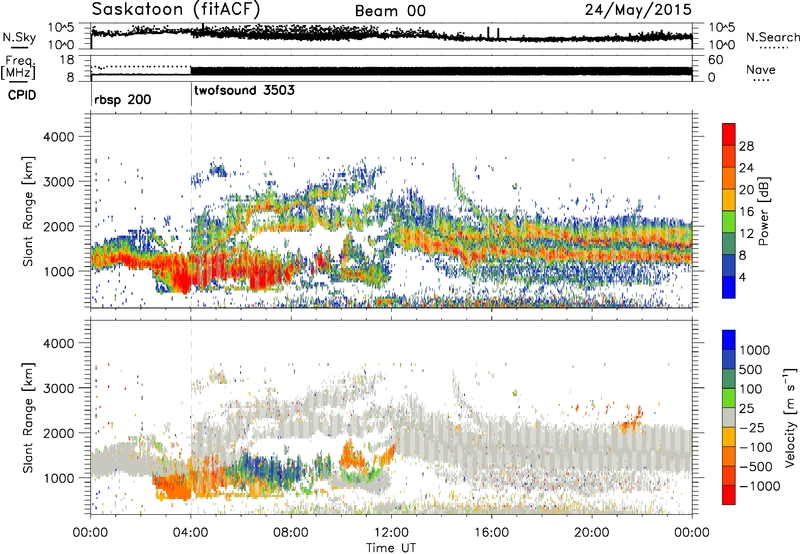Click the '28' power colorbar tick label
The width and height of the screenshot is (800, 554).
pos(746,146)
